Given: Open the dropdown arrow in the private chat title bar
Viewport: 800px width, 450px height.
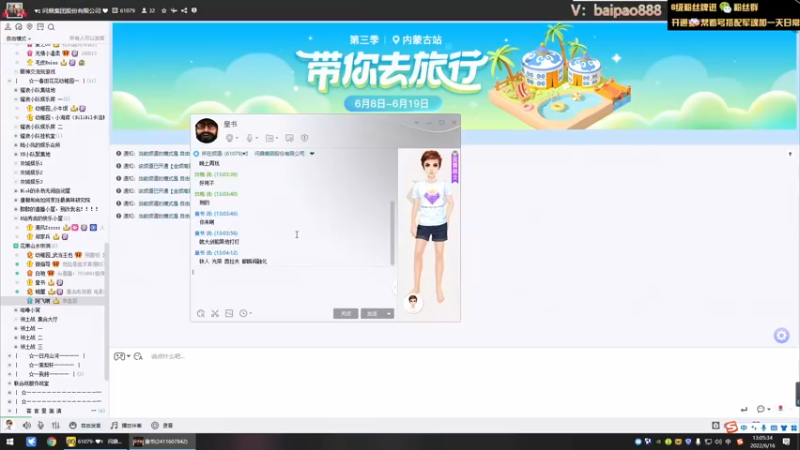Looking at the screenshot, I should click(416, 123).
